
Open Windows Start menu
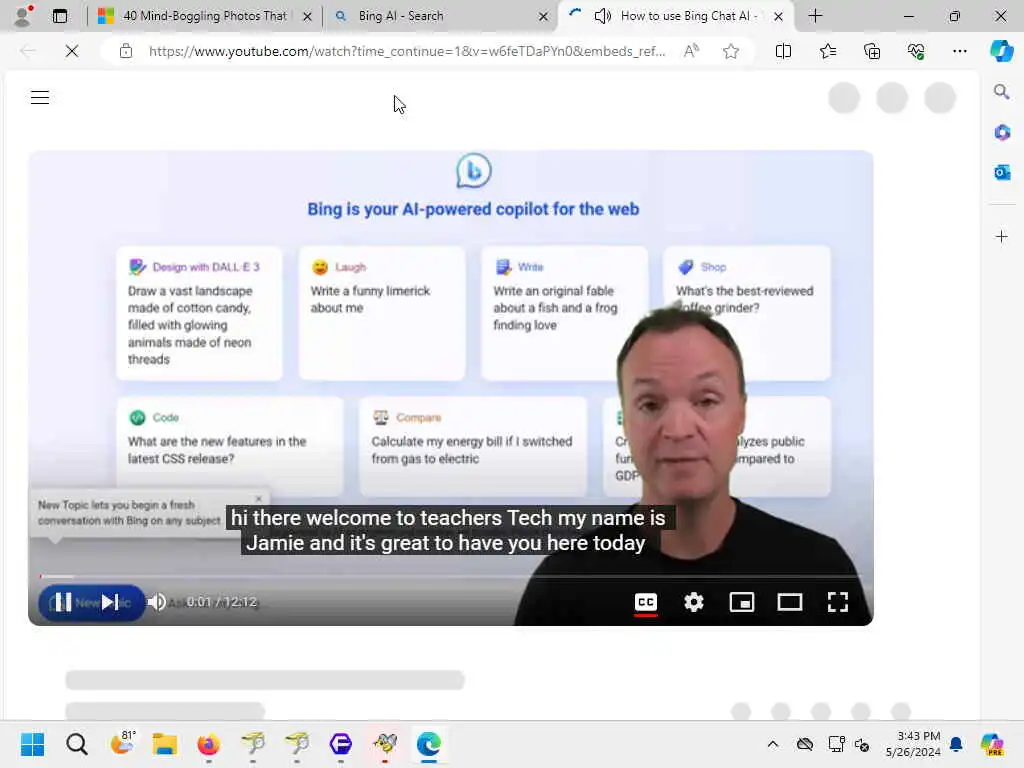tap(33, 744)
